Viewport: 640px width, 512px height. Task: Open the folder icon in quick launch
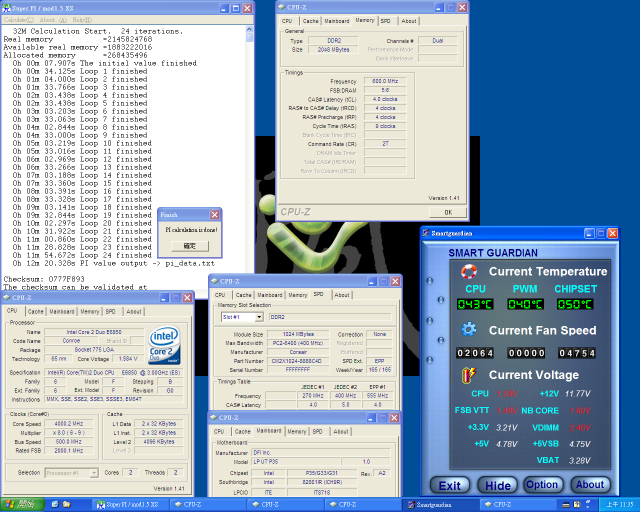coord(67,505)
